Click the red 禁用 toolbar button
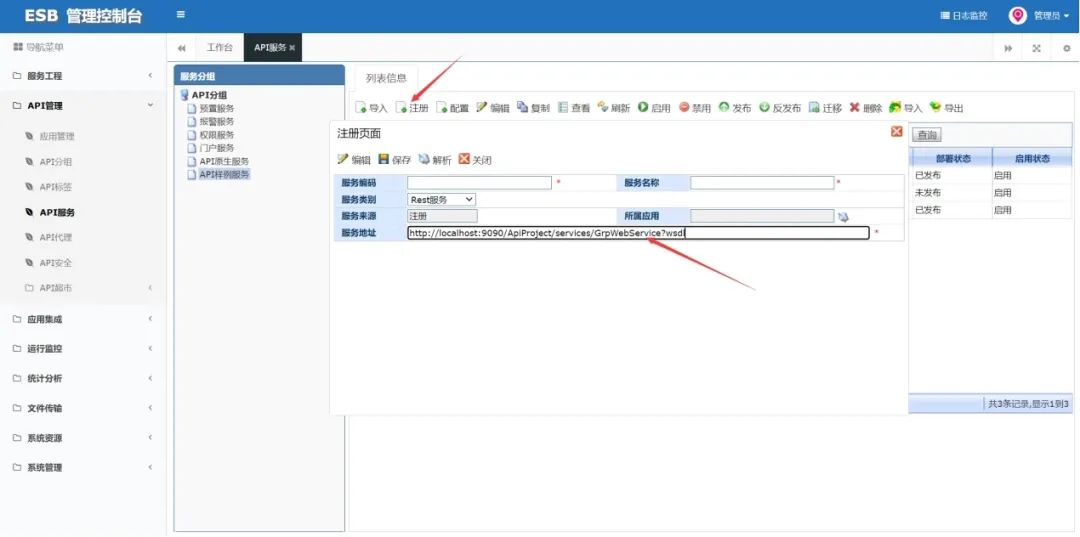Screen dimensions: 1080x537 point(695,108)
